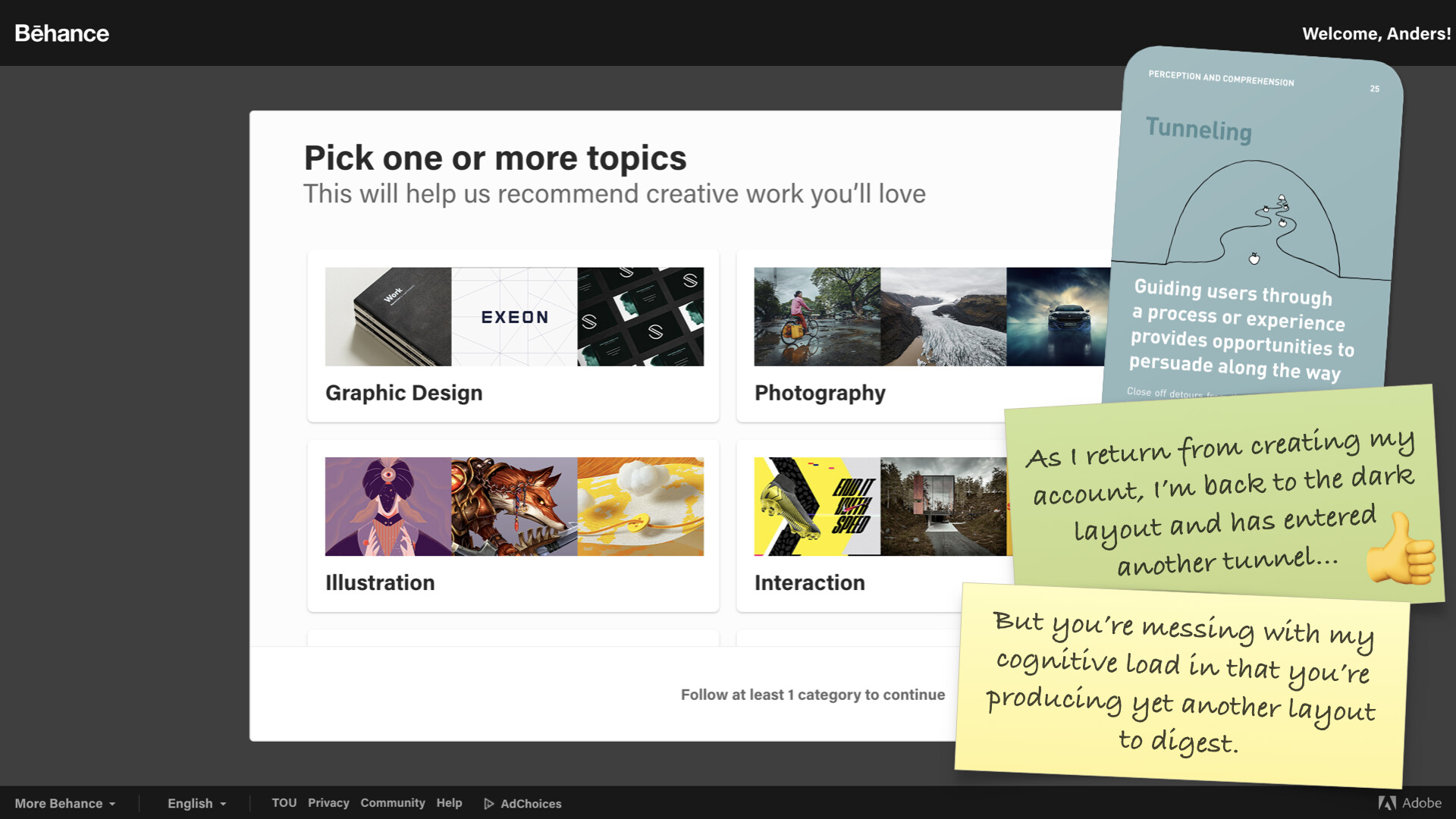1456x819 pixels.
Task: Go to the Community page link
Action: click(x=392, y=802)
